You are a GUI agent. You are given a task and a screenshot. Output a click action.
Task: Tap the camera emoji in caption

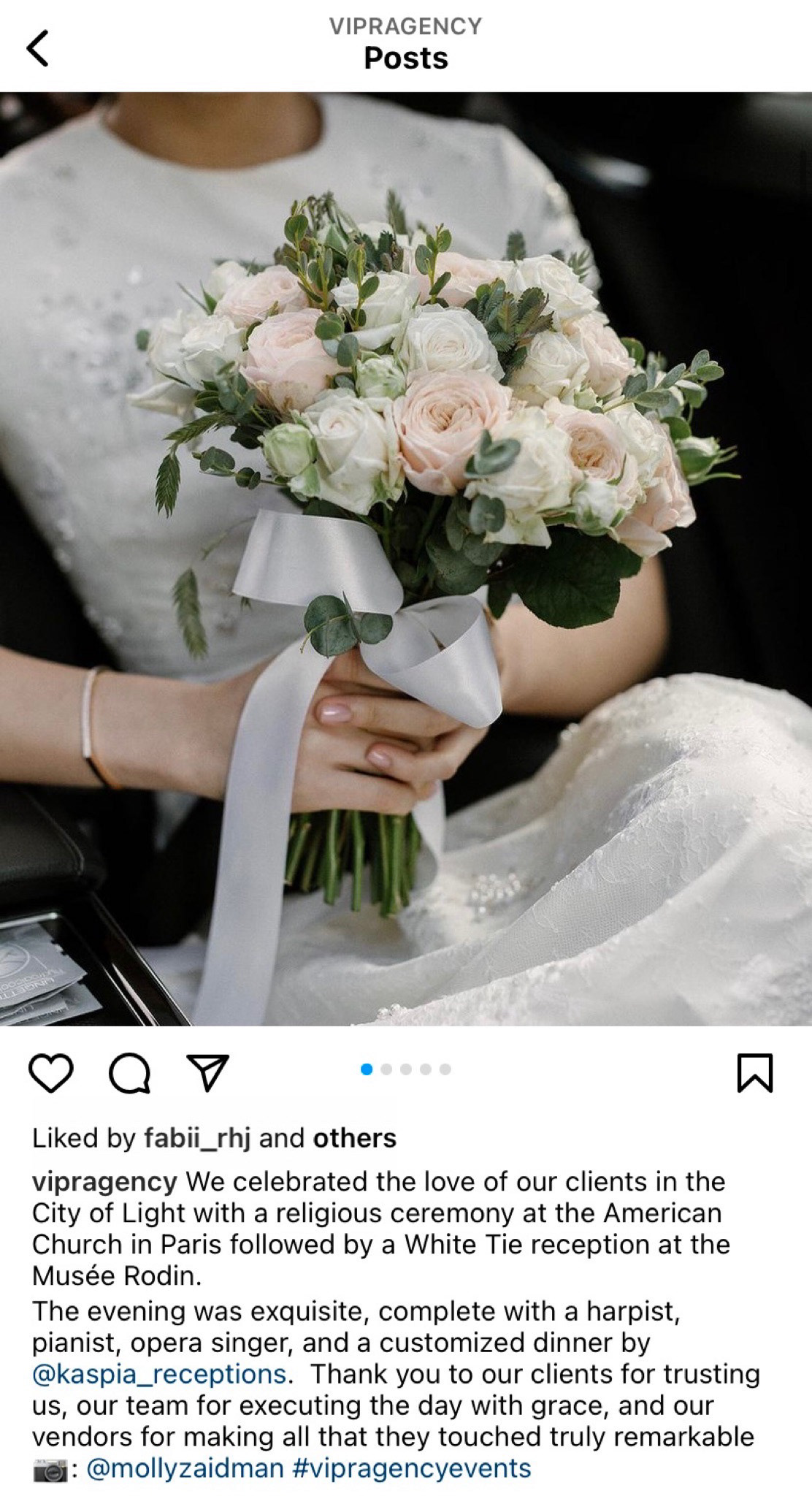click(x=51, y=1470)
